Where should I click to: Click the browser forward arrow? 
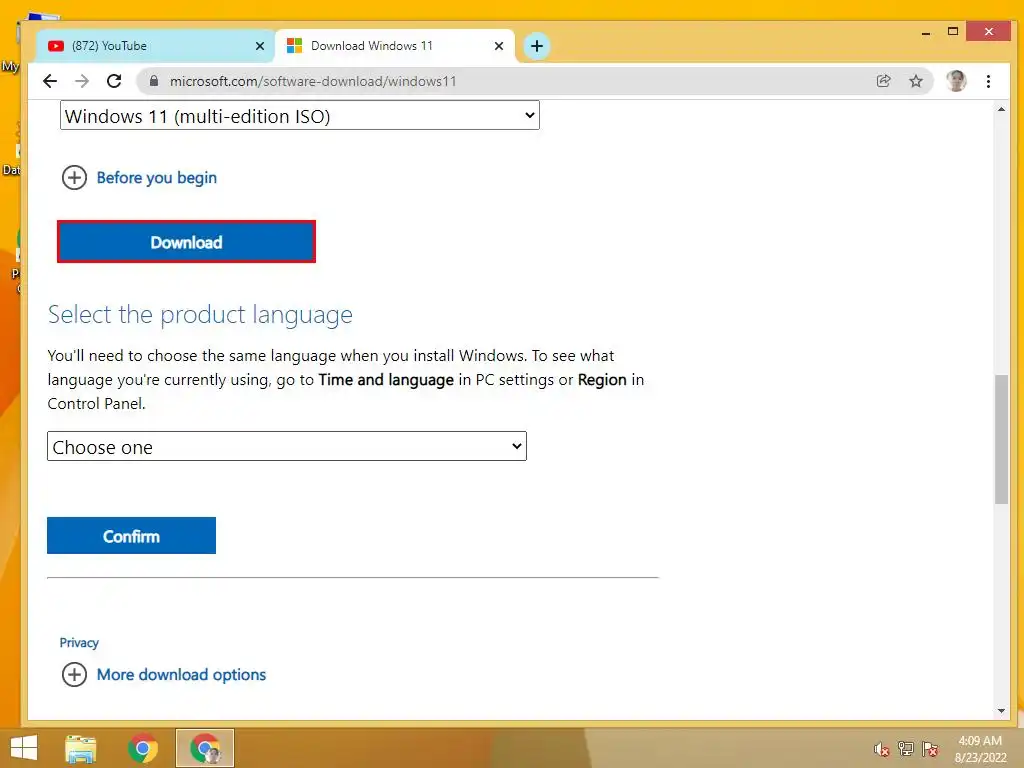point(82,81)
